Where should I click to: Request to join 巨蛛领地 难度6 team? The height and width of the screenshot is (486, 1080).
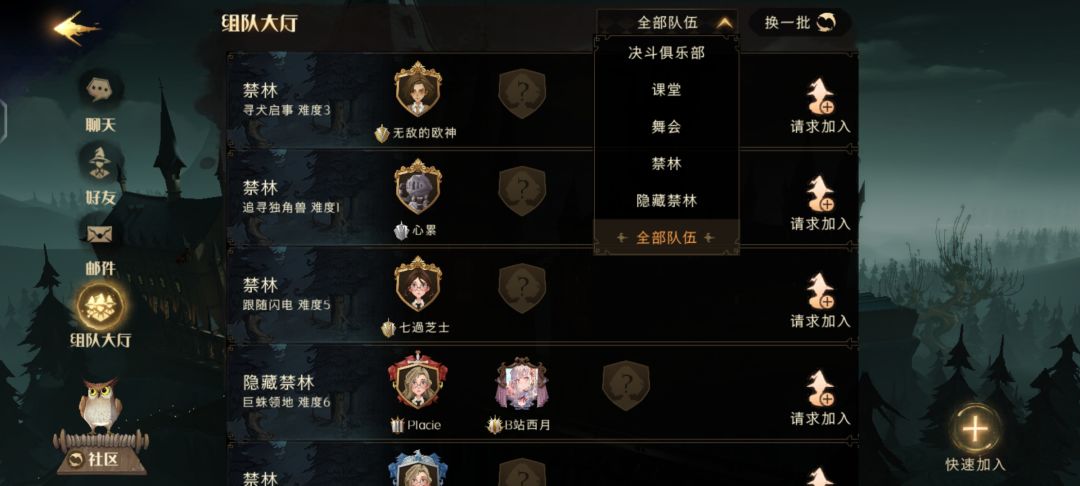[820, 399]
